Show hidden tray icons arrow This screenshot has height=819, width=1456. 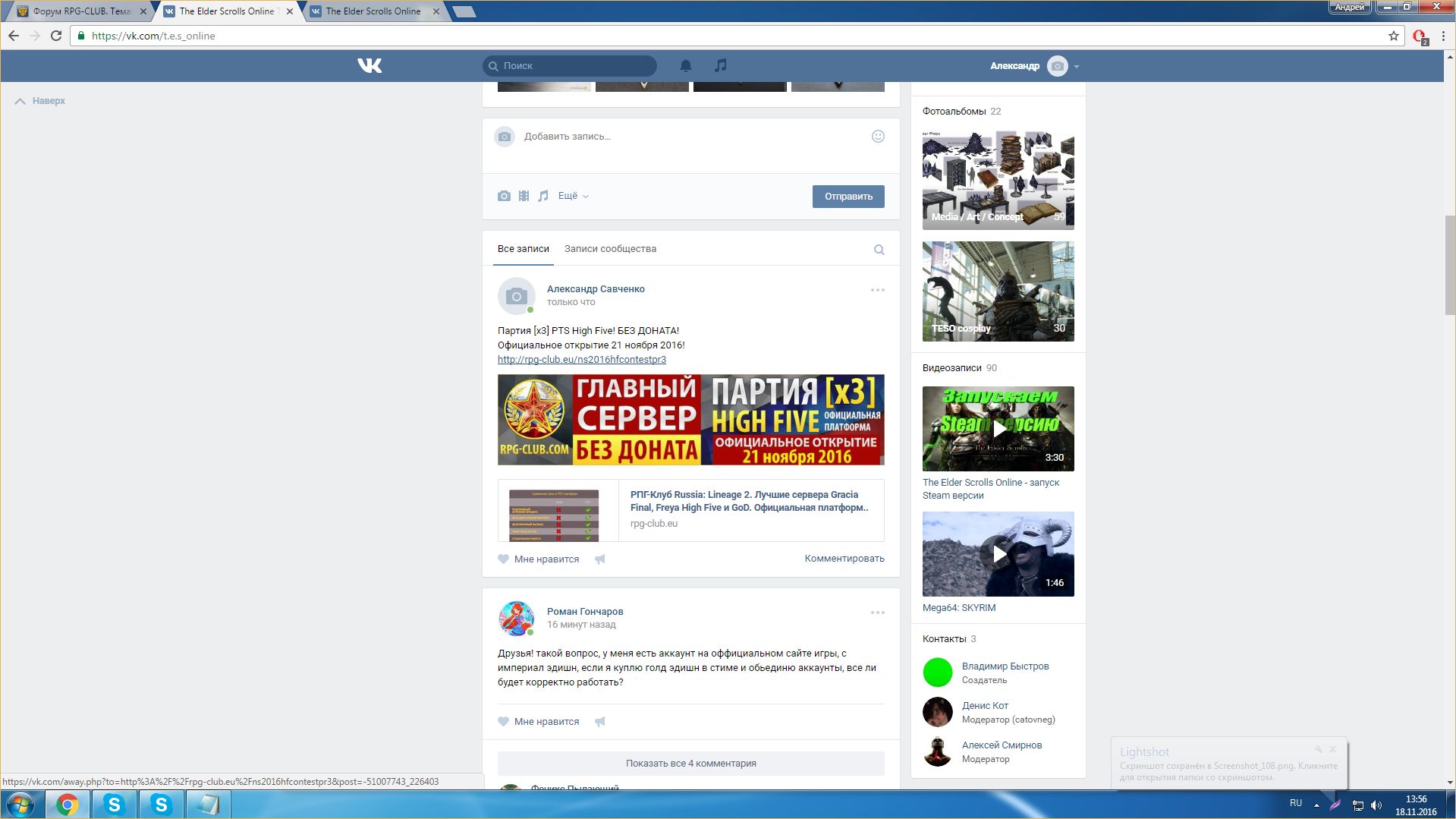point(1316,805)
